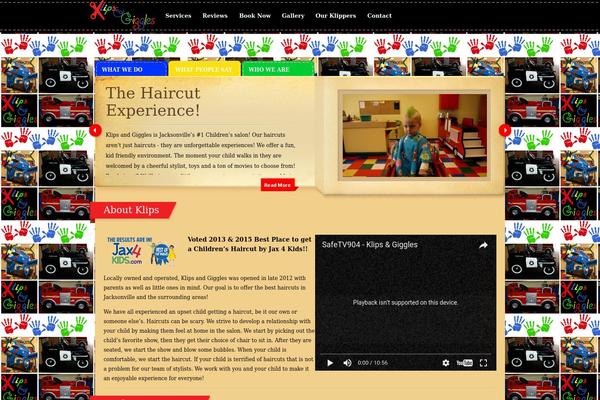The image size is (600, 400).
Task: Open the video on YouTube via logo
Action: [x=465, y=363]
